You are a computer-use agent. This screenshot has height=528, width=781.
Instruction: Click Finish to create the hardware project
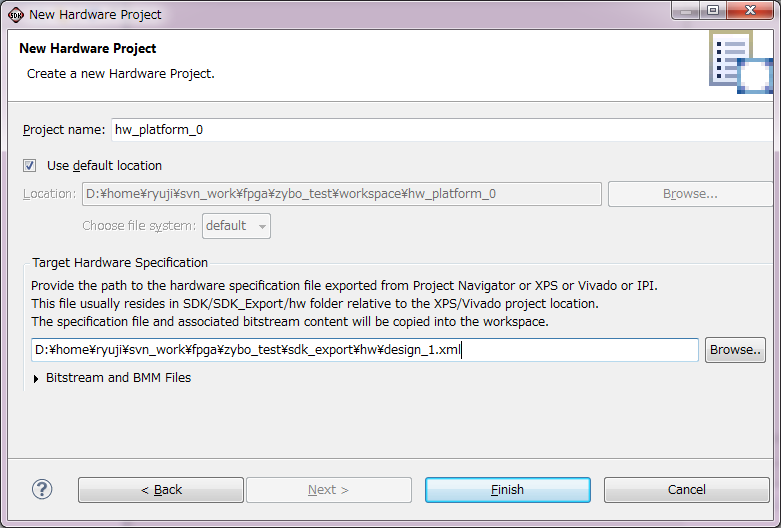click(508, 490)
